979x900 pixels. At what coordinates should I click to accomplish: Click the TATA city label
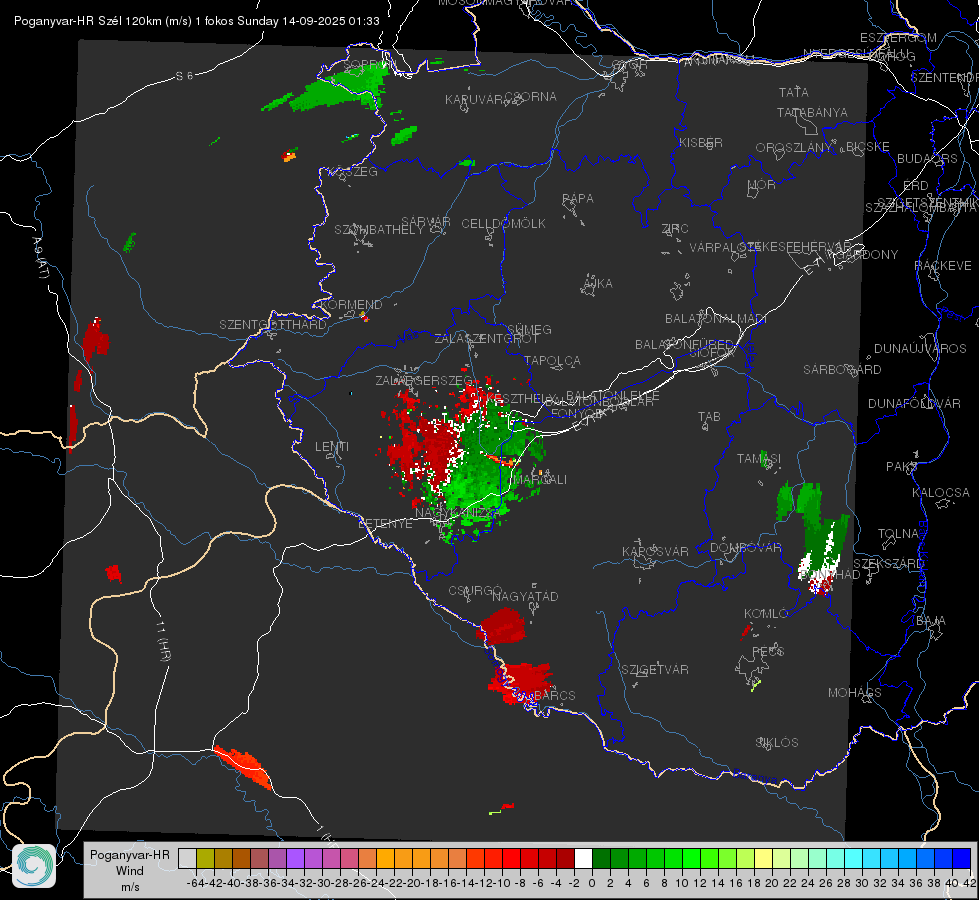click(x=794, y=92)
